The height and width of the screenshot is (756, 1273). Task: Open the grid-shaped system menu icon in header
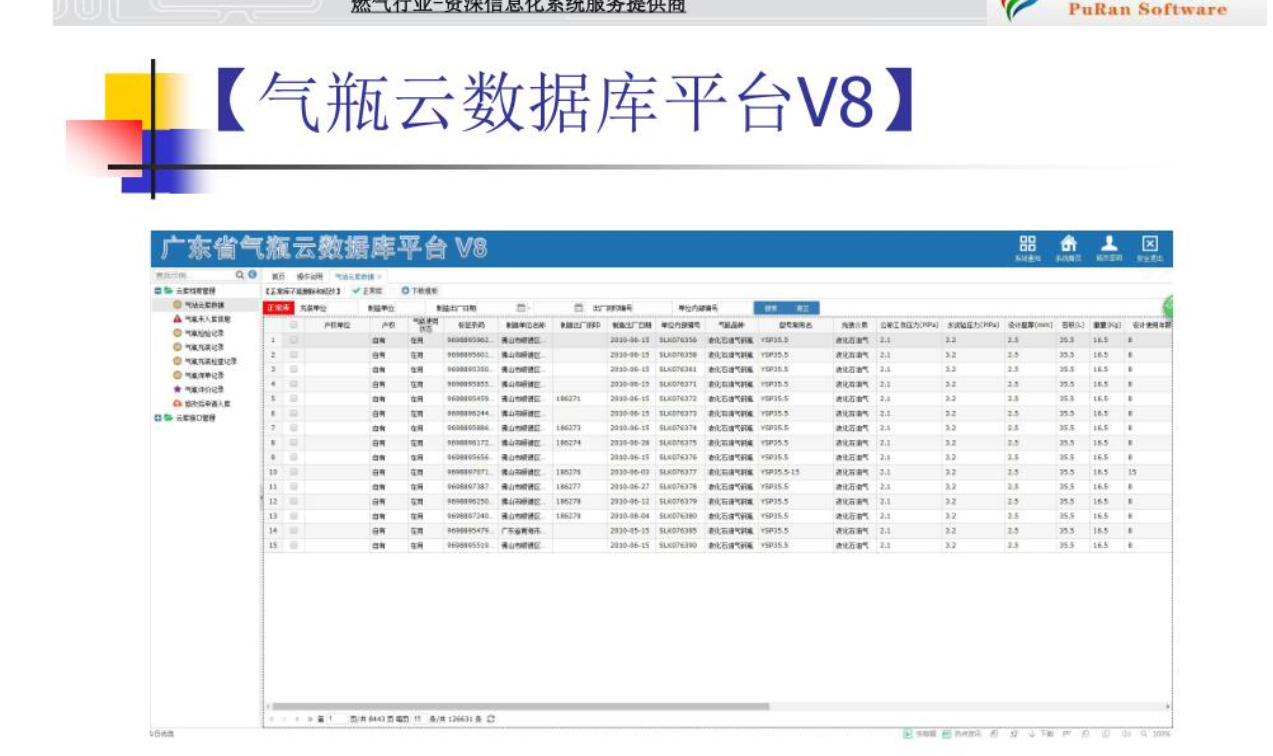click(1027, 243)
